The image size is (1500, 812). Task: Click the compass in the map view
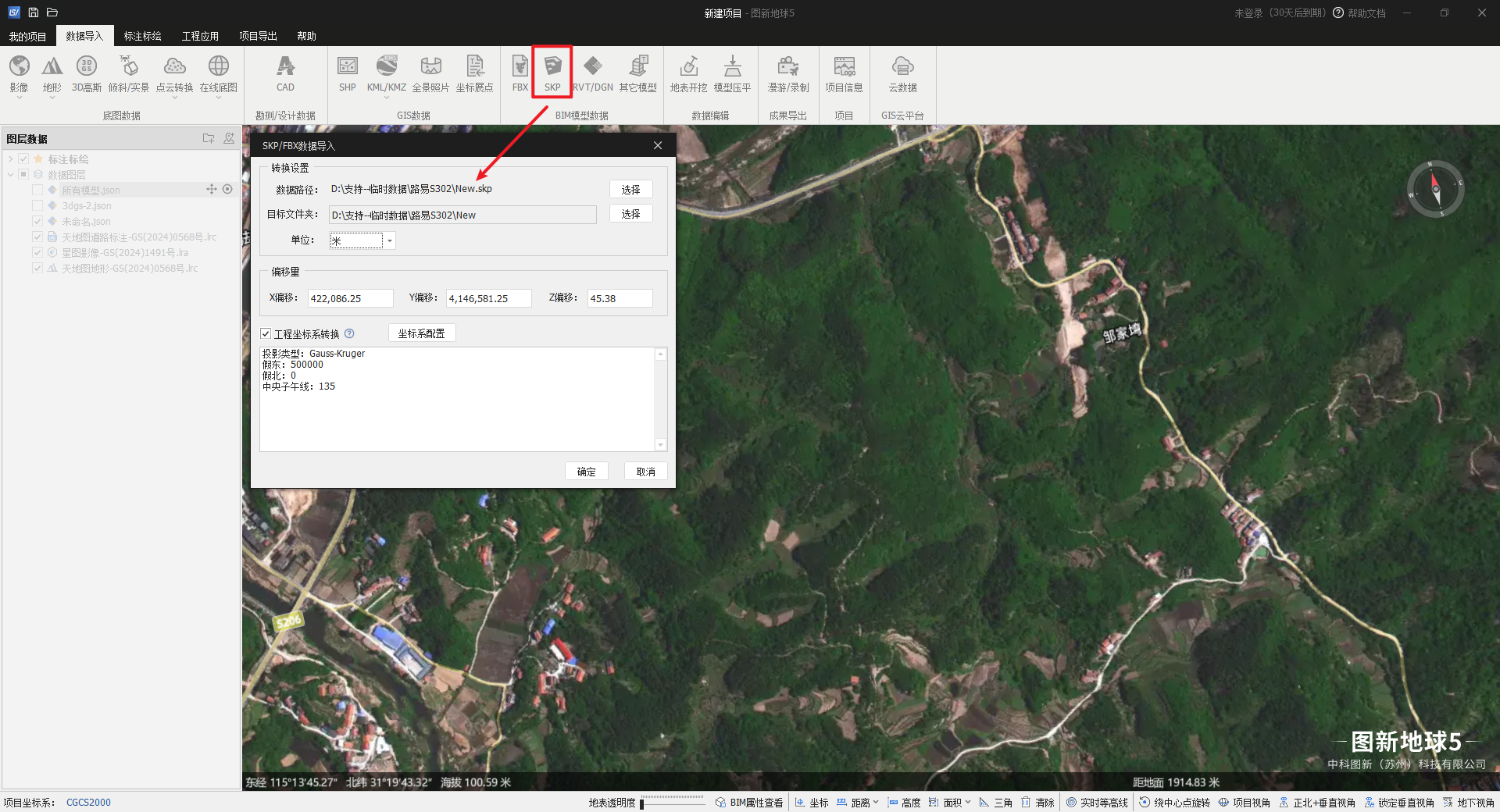1435,189
